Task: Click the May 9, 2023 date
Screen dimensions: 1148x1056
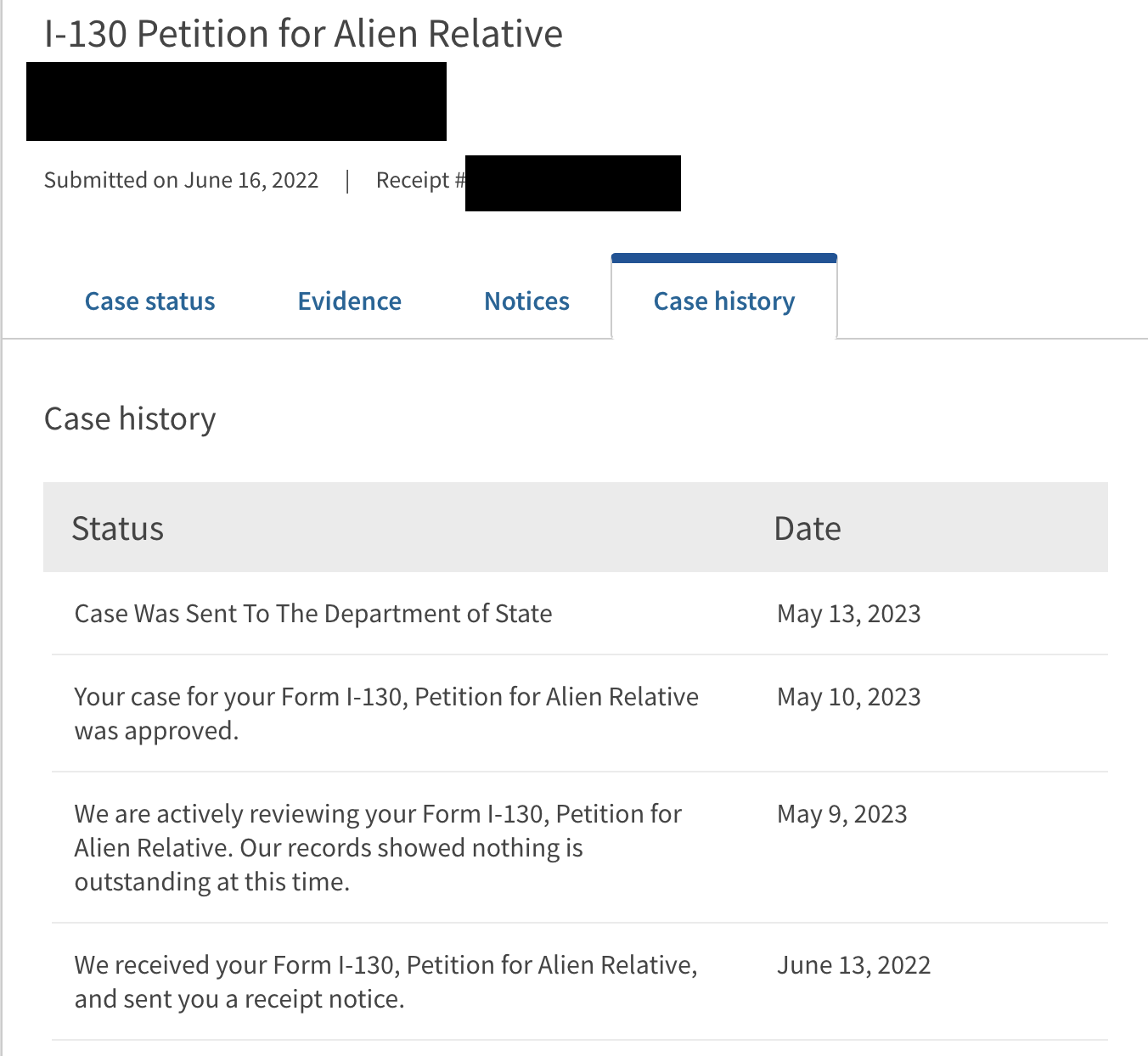Action: point(841,814)
